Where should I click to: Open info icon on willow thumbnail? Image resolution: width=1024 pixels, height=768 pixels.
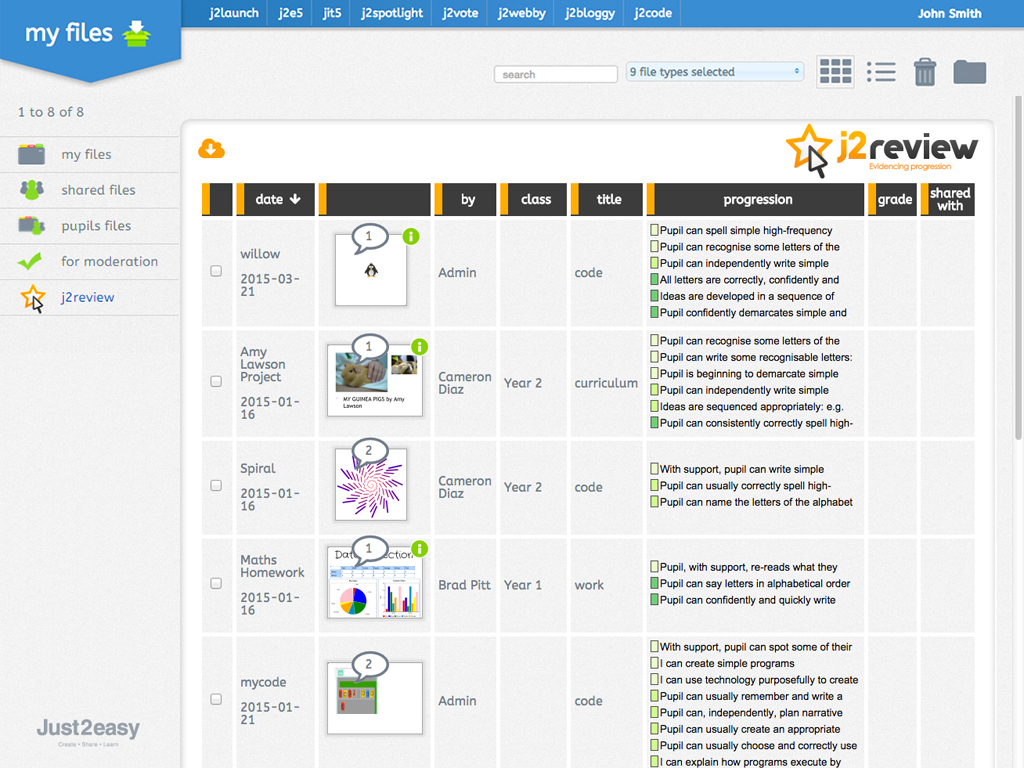point(411,237)
